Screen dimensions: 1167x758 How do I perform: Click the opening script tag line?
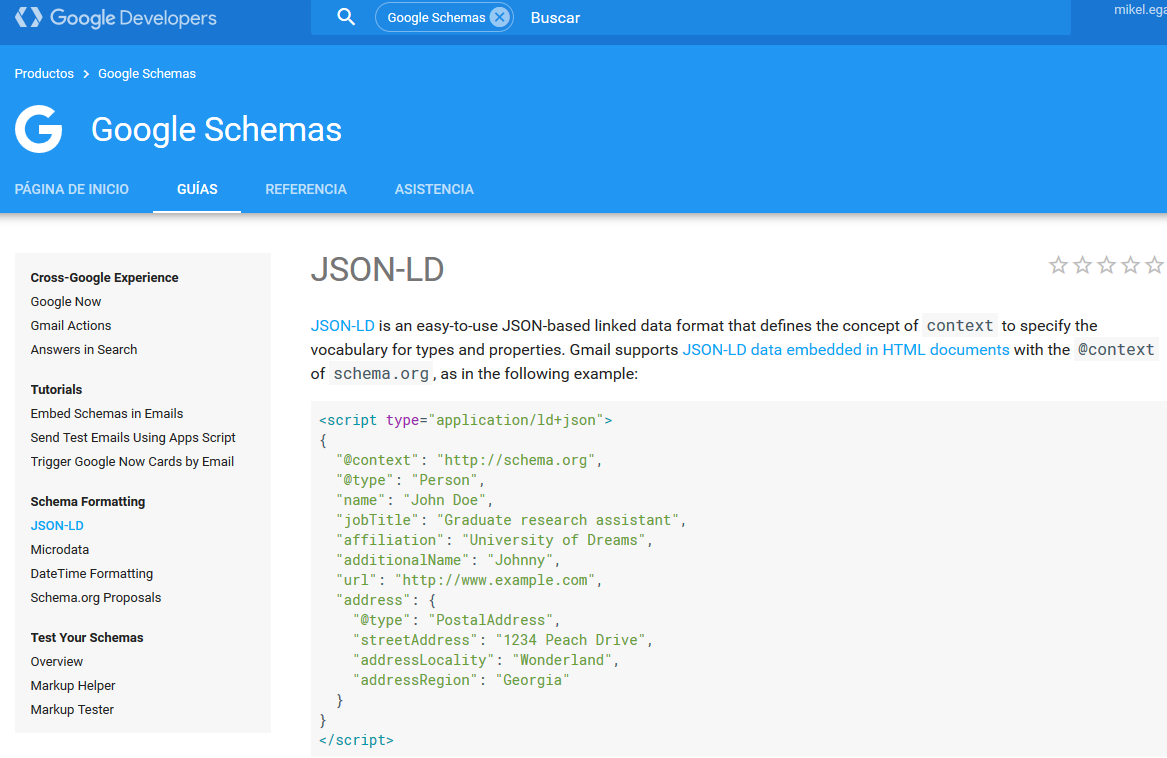[x=466, y=420]
